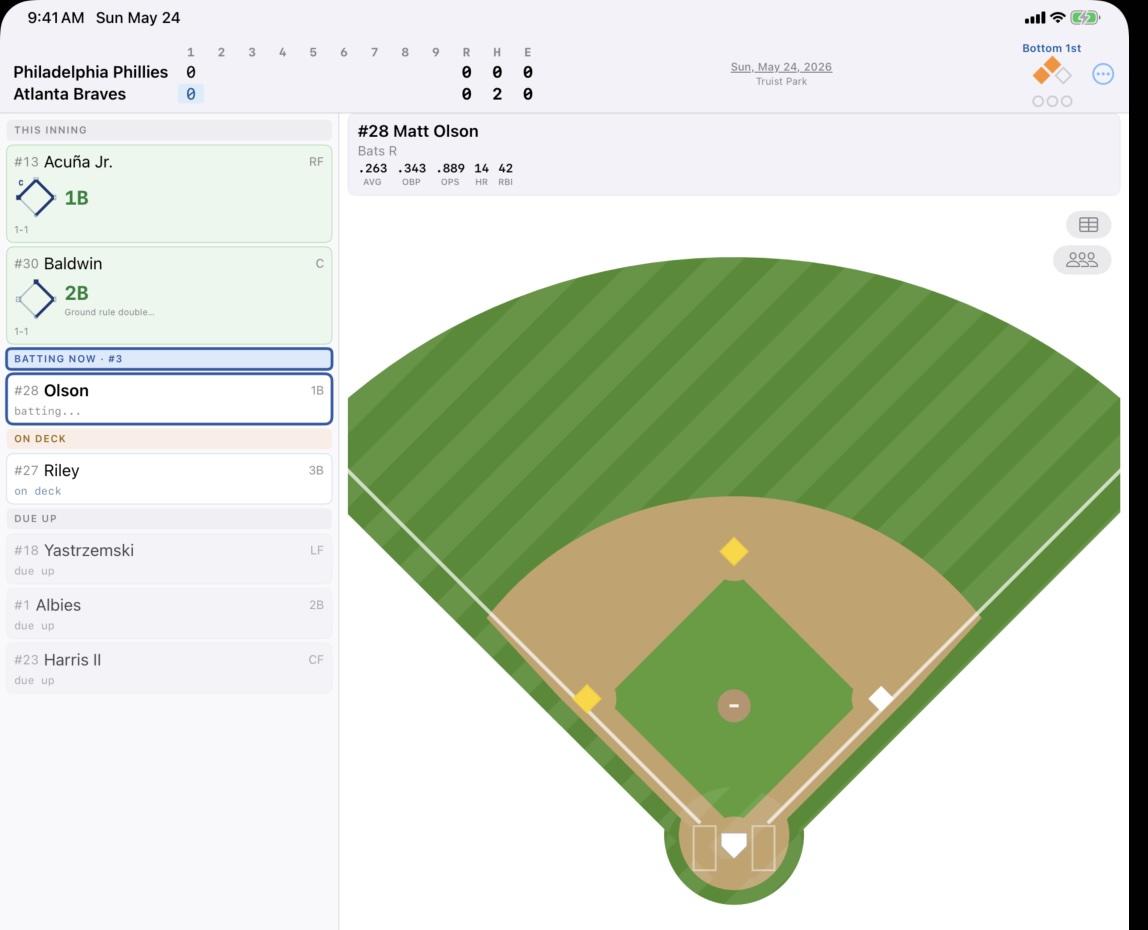Select the highlighted Braves 1st inning score
This screenshot has height=930, width=1148.
(x=190, y=94)
